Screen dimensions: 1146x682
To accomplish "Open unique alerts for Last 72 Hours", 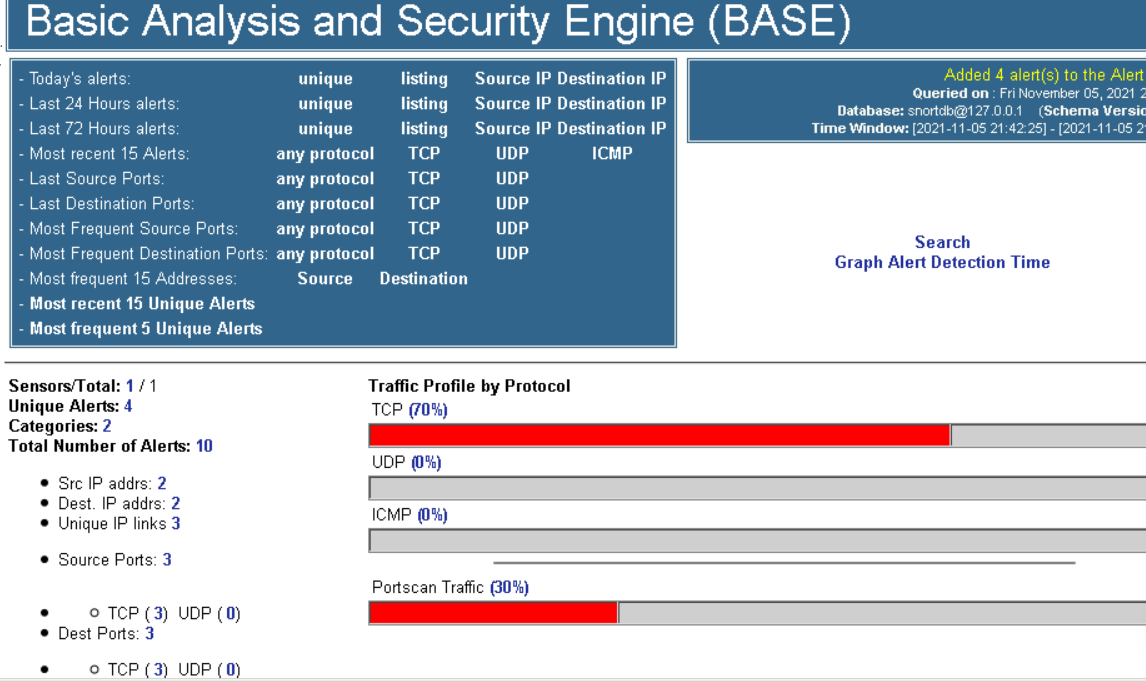I will pos(325,129).
